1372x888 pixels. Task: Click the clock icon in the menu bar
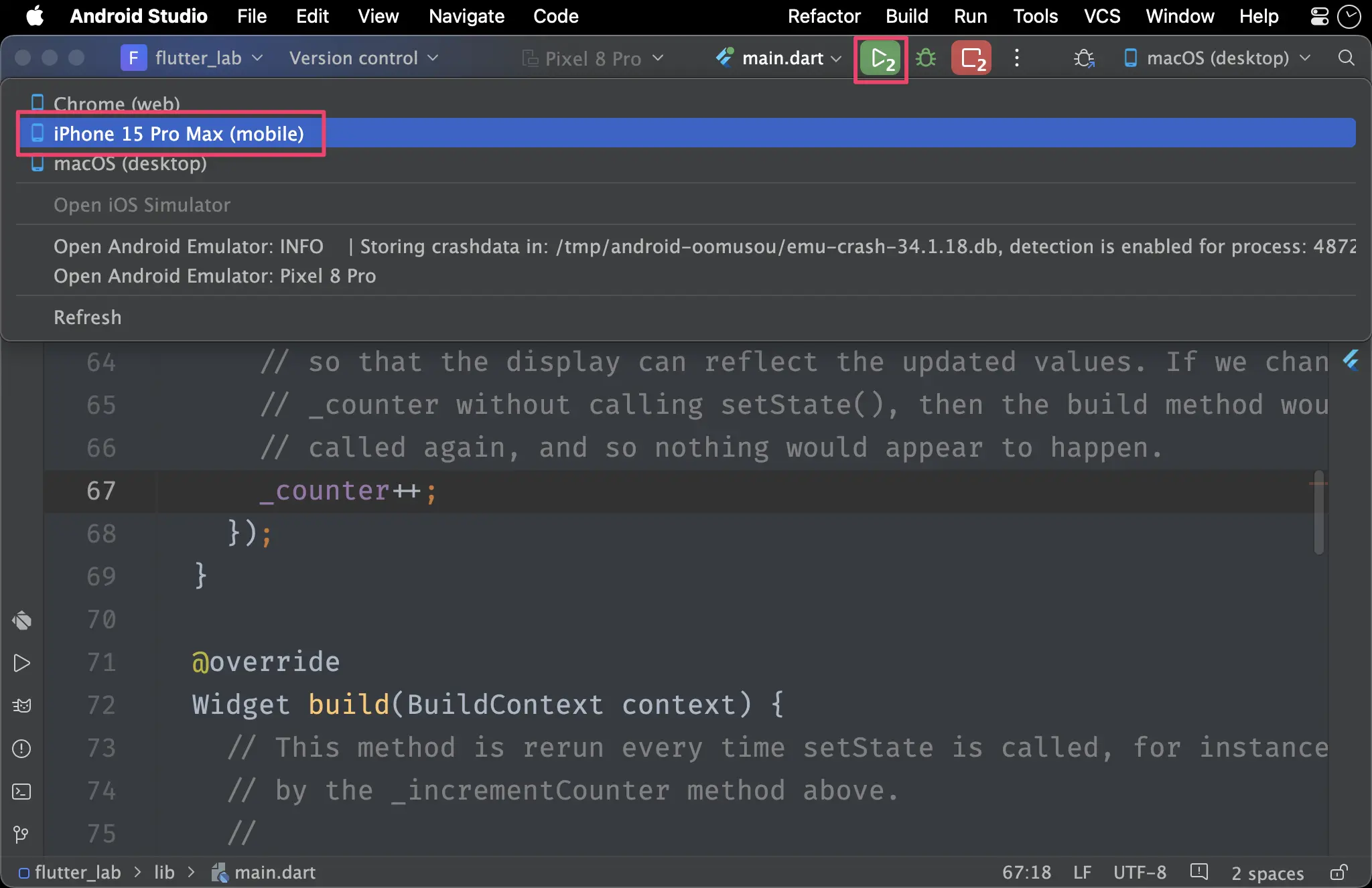[x=1349, y=16]
